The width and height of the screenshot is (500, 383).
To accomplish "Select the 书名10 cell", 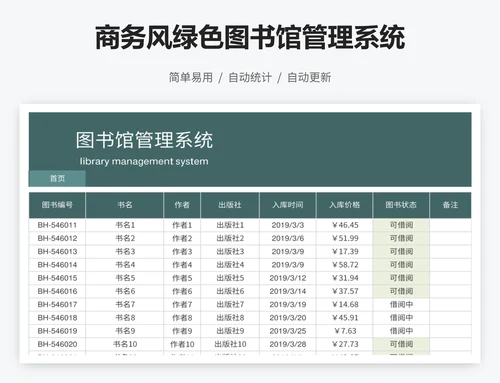I will click(125, 344).
